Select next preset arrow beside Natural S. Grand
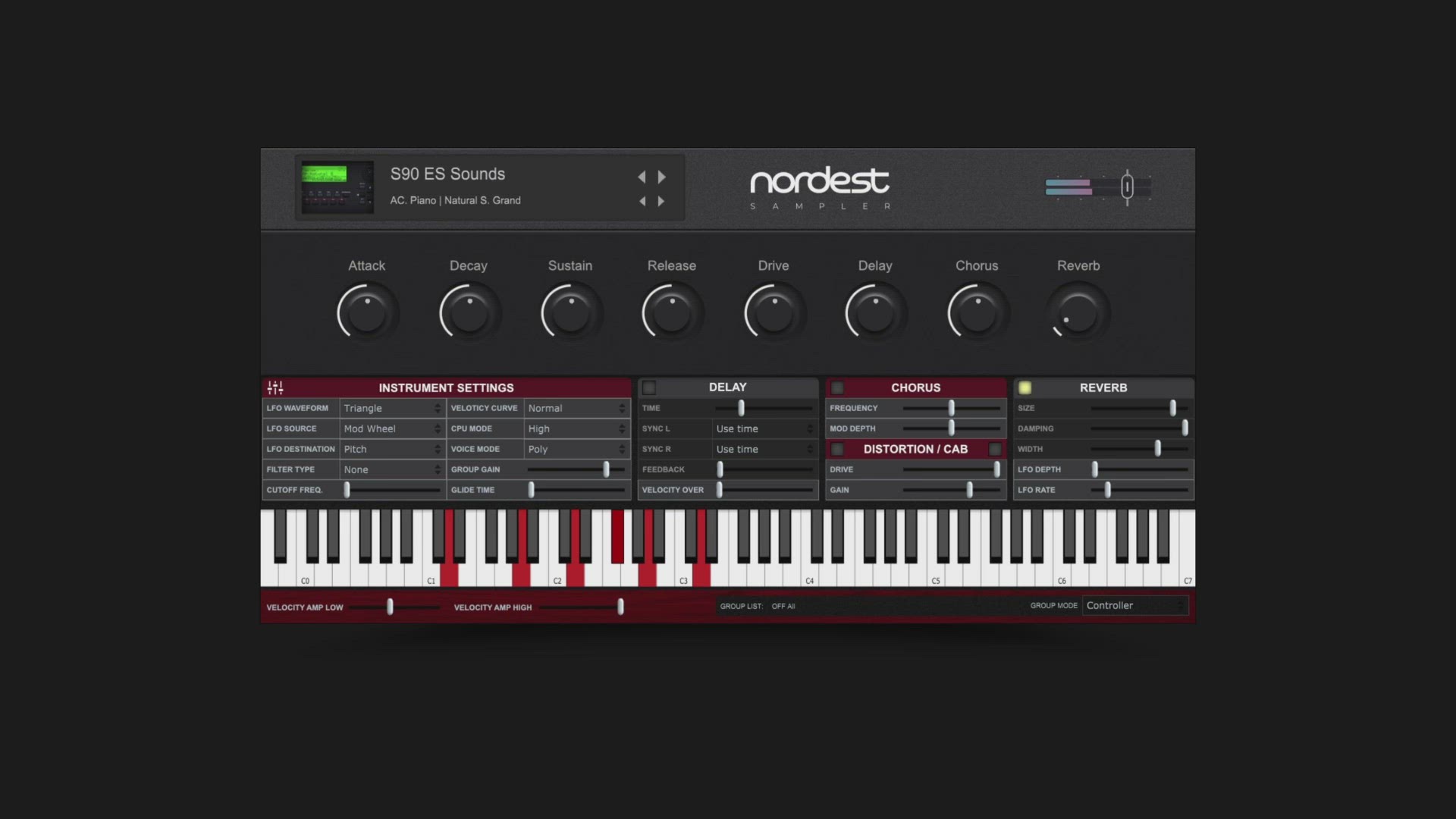This screenshot has width=1456, height=819. click(661, 201)
